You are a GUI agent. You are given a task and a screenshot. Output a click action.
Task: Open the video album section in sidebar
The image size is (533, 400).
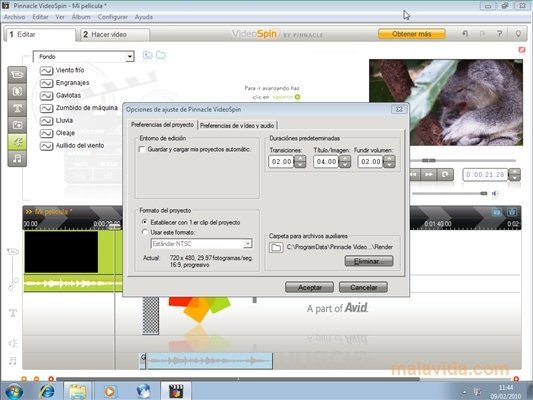(x=17, y=74)
